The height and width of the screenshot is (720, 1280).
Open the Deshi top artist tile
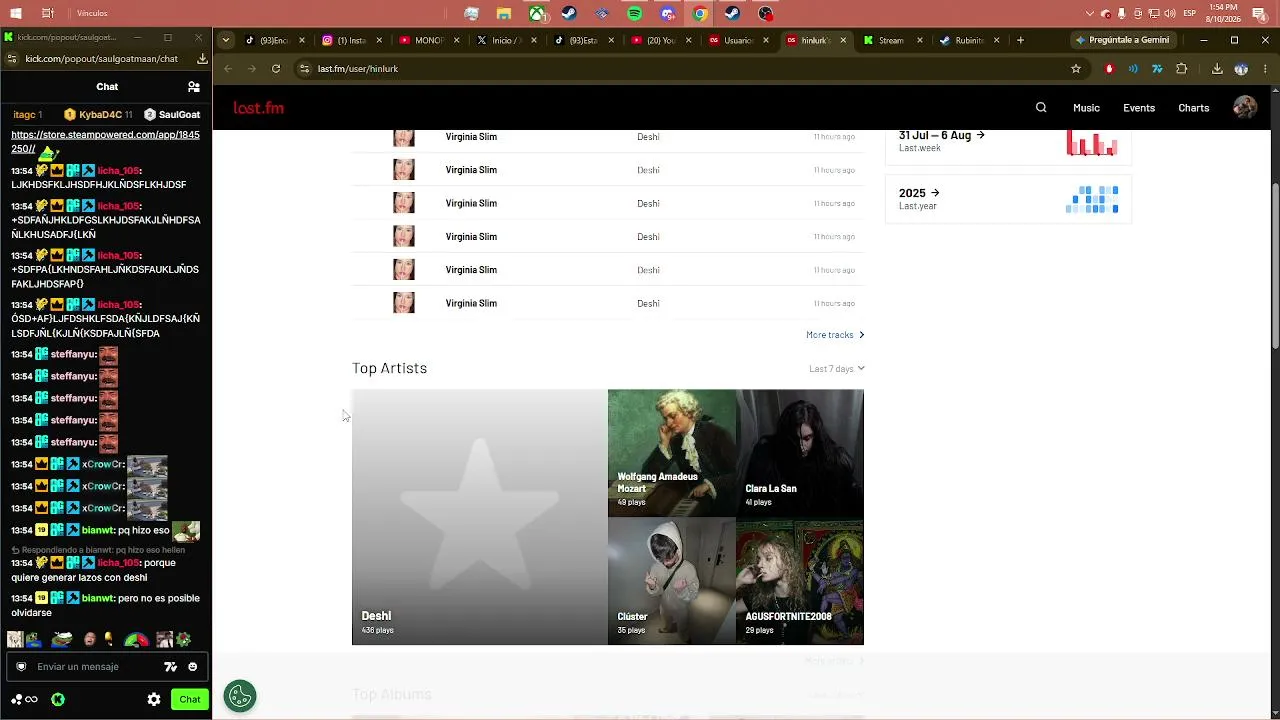tap(480, 517)
